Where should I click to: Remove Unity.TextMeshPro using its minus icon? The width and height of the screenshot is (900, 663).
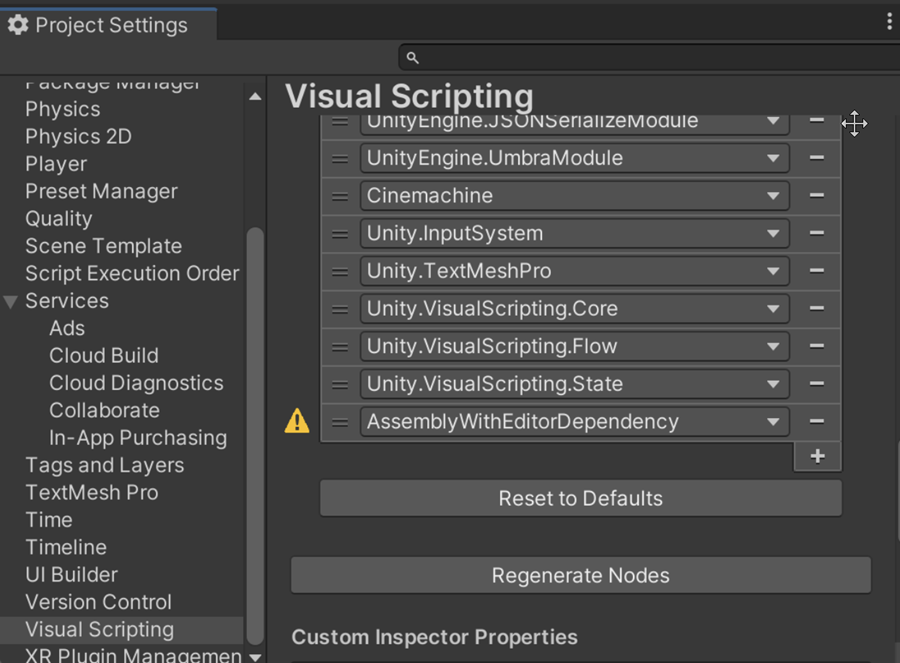point(817,270)
